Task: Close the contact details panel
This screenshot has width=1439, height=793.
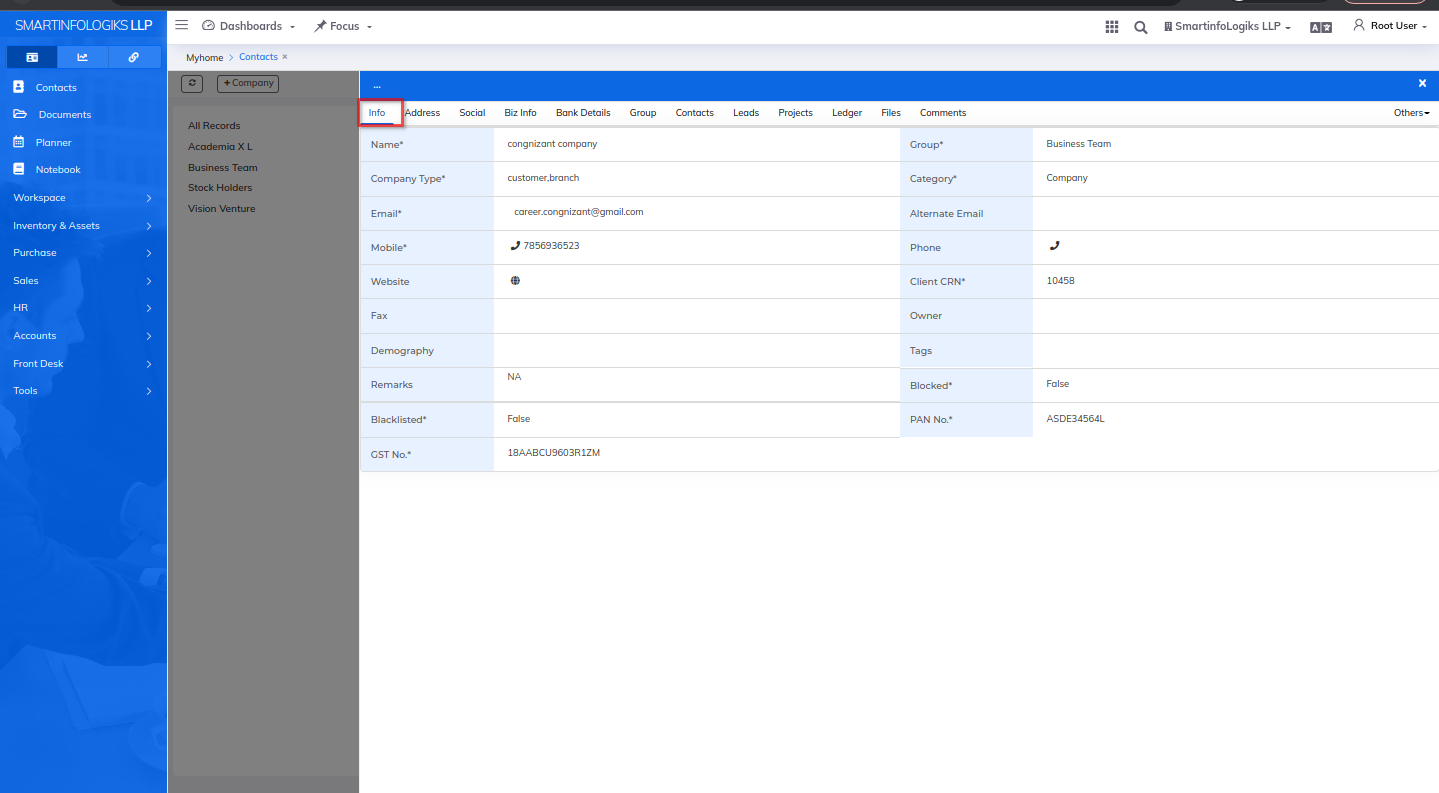Action: (1422, 84)
